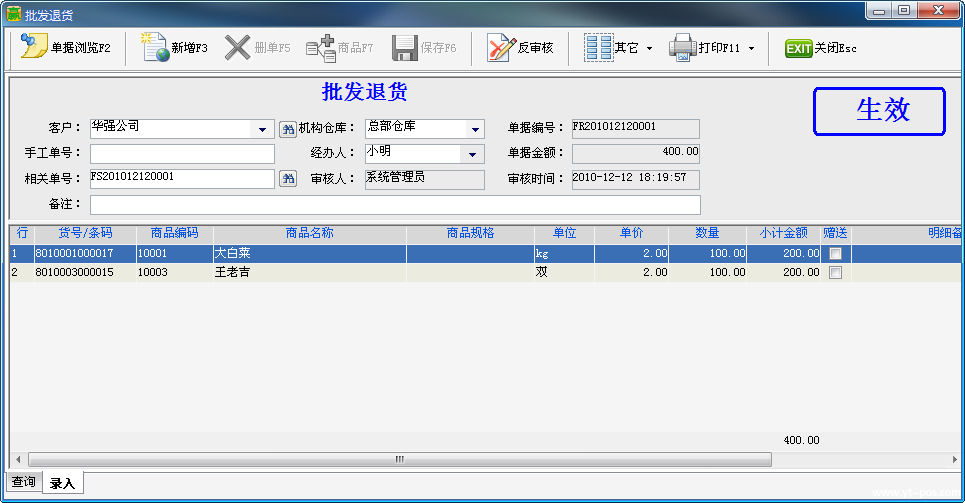Click the 审核人 field 系统管理员

(x=425, y=179)
